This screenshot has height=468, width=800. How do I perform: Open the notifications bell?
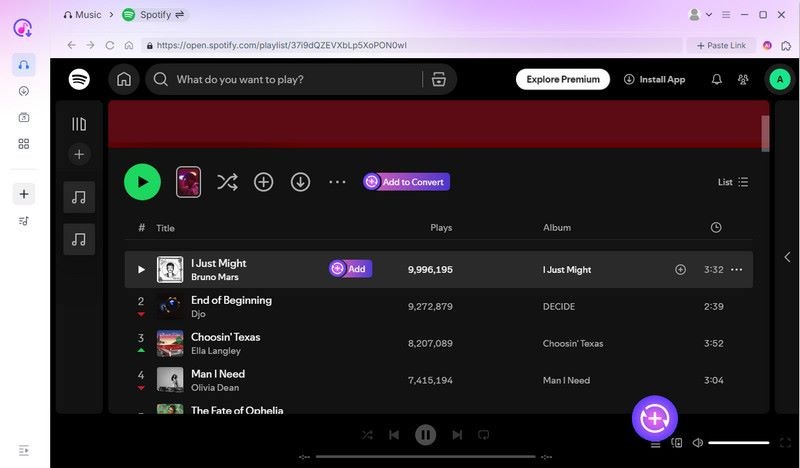pyautogui.click(x=716, y=79)
